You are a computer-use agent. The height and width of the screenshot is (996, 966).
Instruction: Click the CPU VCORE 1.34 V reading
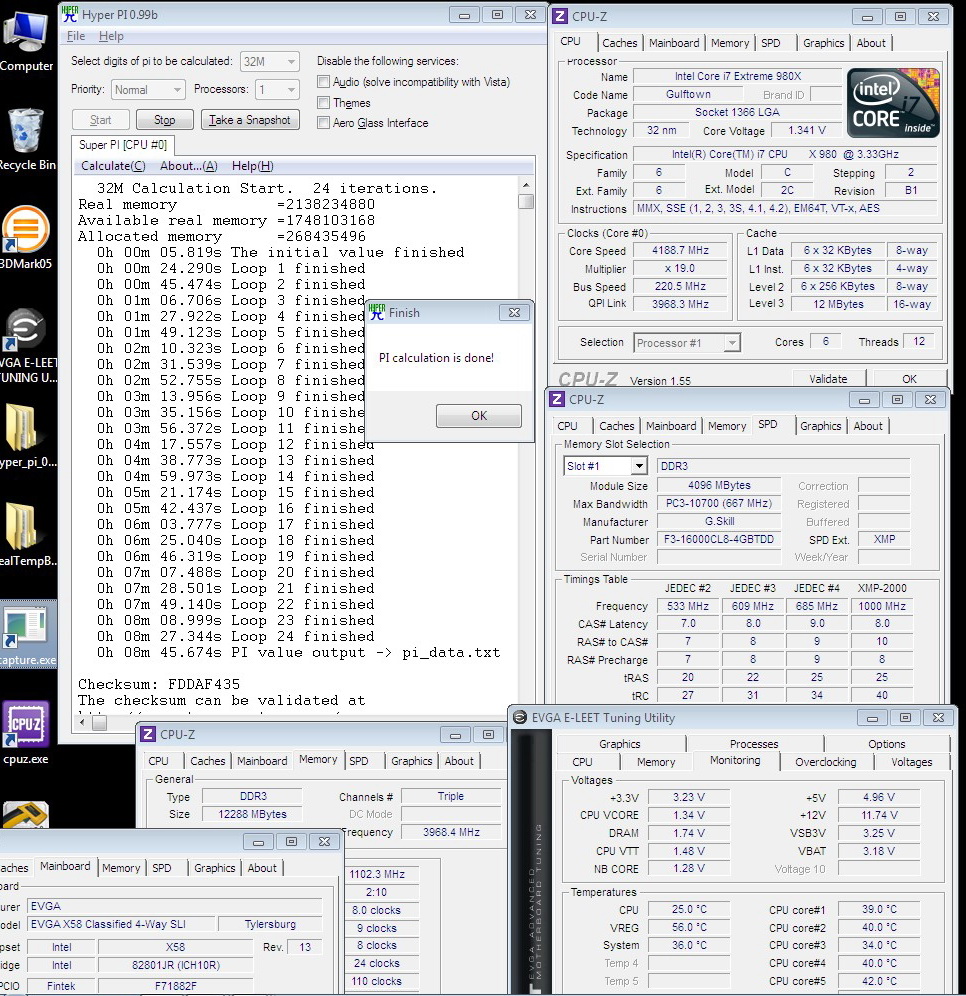(x=689, y=815)
